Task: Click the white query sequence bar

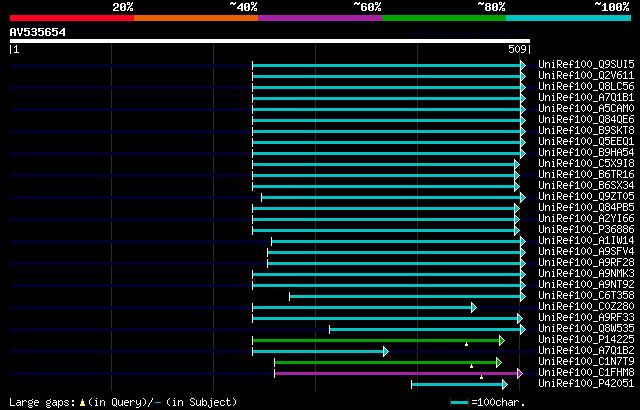Action: coord(270,41)
